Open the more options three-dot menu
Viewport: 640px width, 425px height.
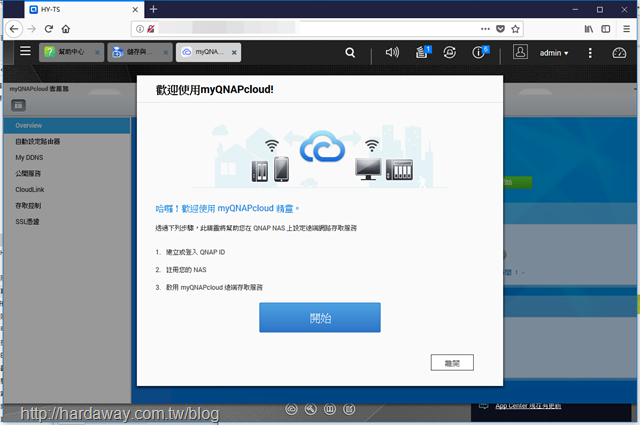pyautogui.click(x=590, y=53)
